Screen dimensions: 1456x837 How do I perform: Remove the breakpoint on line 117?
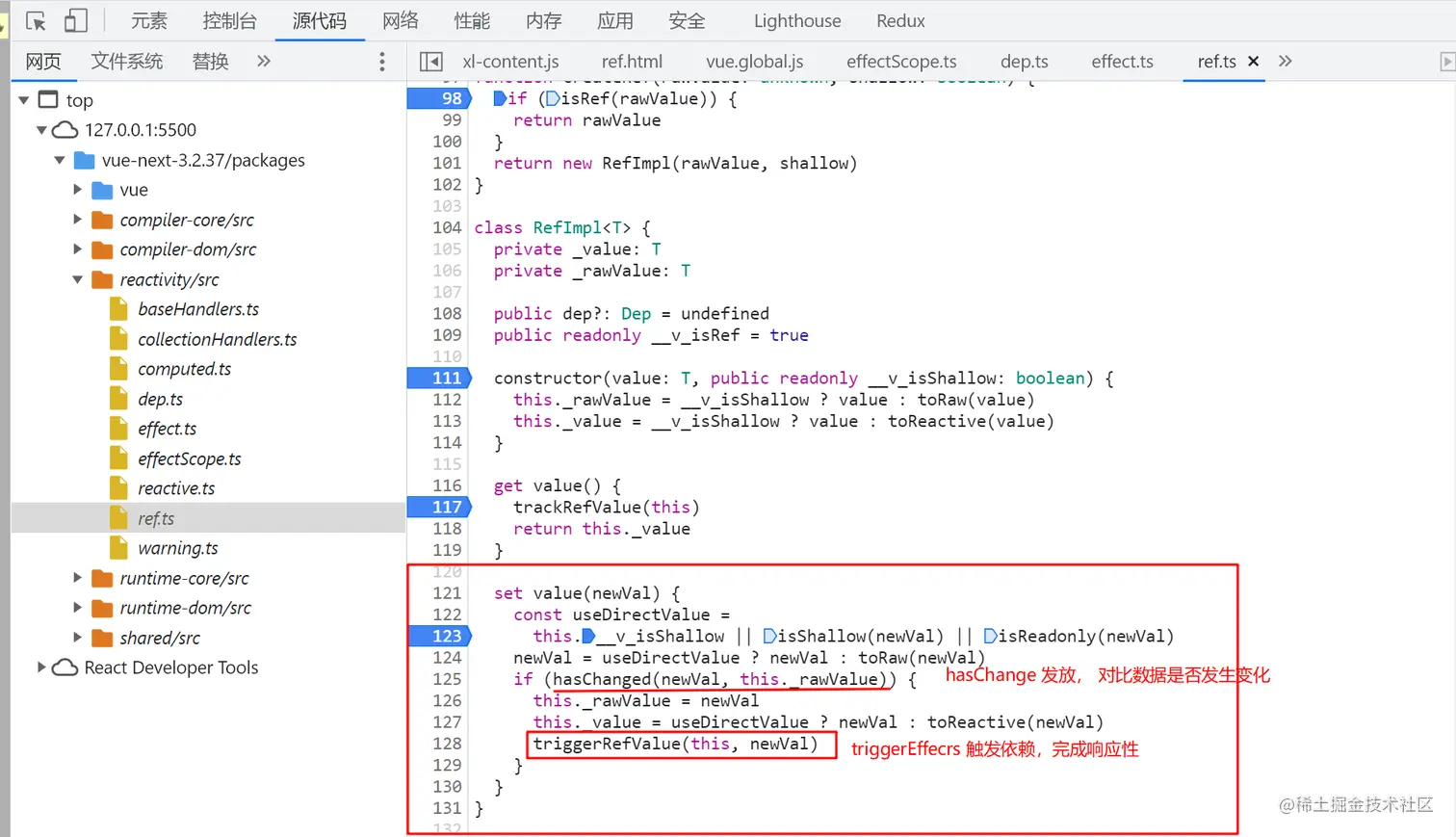tap(440, 507)
